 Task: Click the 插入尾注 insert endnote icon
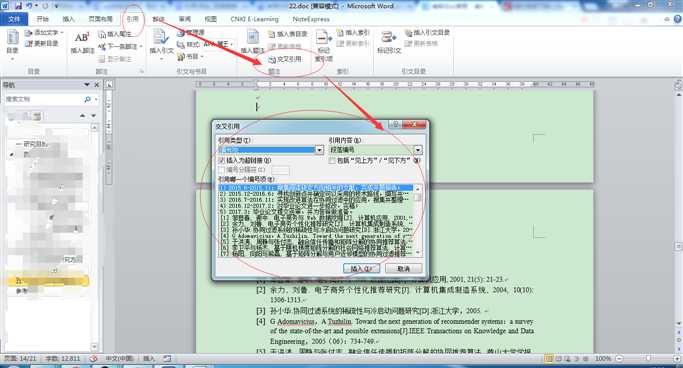click(x=102, y=34)
